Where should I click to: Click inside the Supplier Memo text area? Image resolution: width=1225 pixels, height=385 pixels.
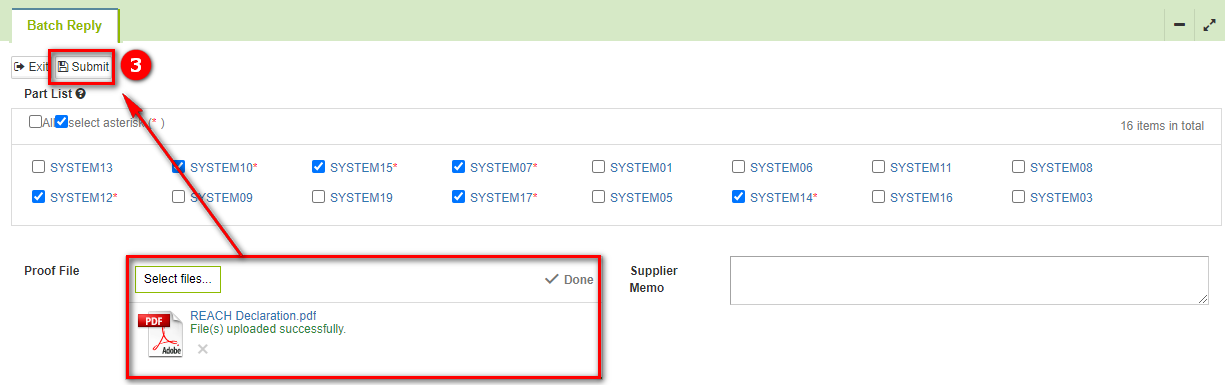(969, 280)
